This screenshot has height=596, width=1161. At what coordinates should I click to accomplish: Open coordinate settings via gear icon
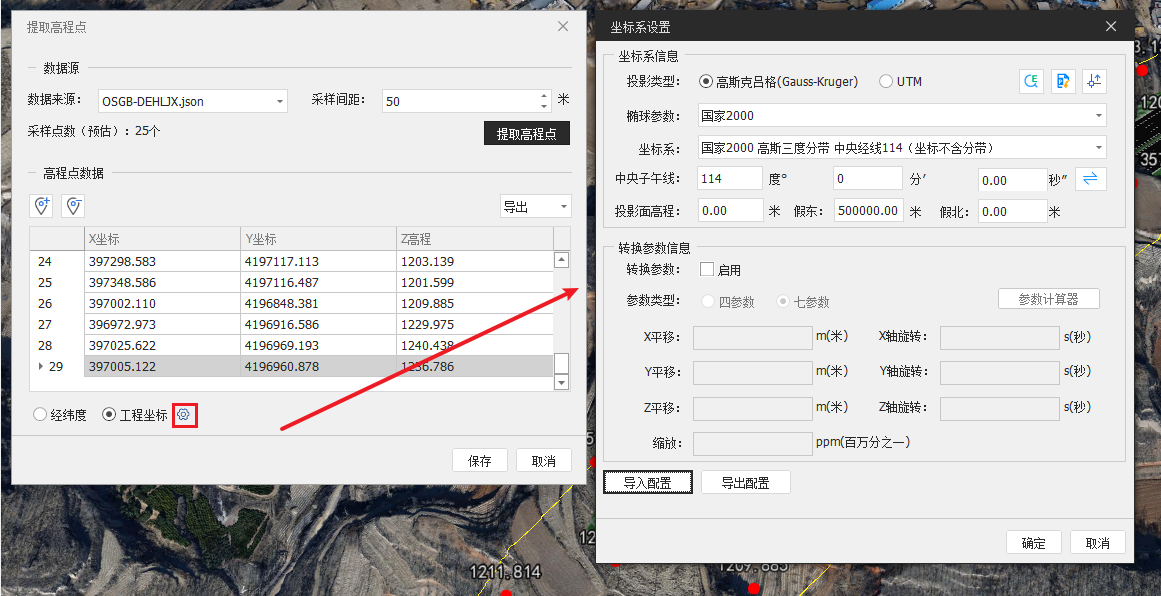coord(184,415)
